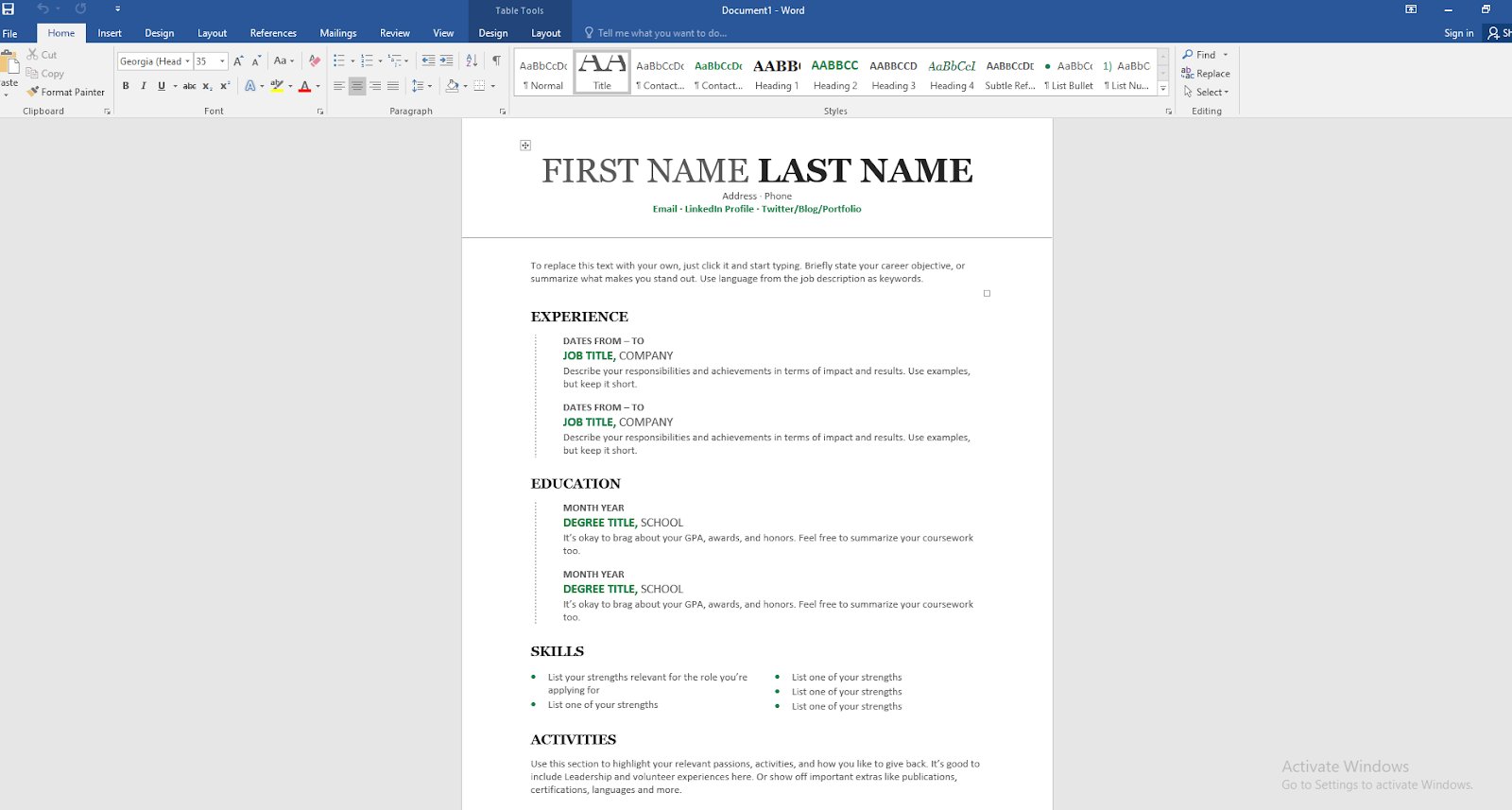Decrease paragraph indent
Viewport: 1512px width, 810px height.
pyautogui.click(x=428, y=60)
